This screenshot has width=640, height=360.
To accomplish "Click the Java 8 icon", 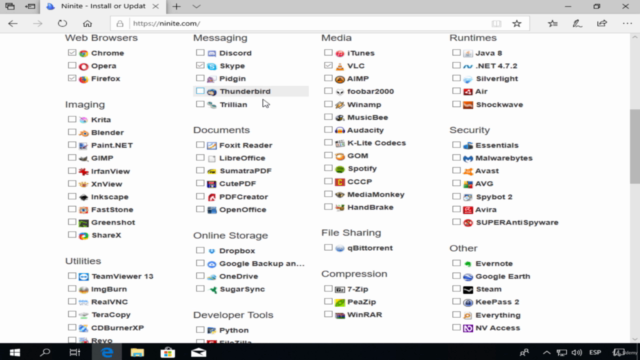I will (x=468, y=53).
